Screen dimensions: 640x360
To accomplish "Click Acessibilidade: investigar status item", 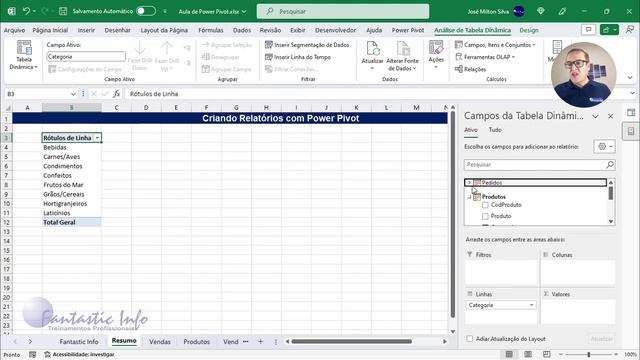I will tap(79, 355).
